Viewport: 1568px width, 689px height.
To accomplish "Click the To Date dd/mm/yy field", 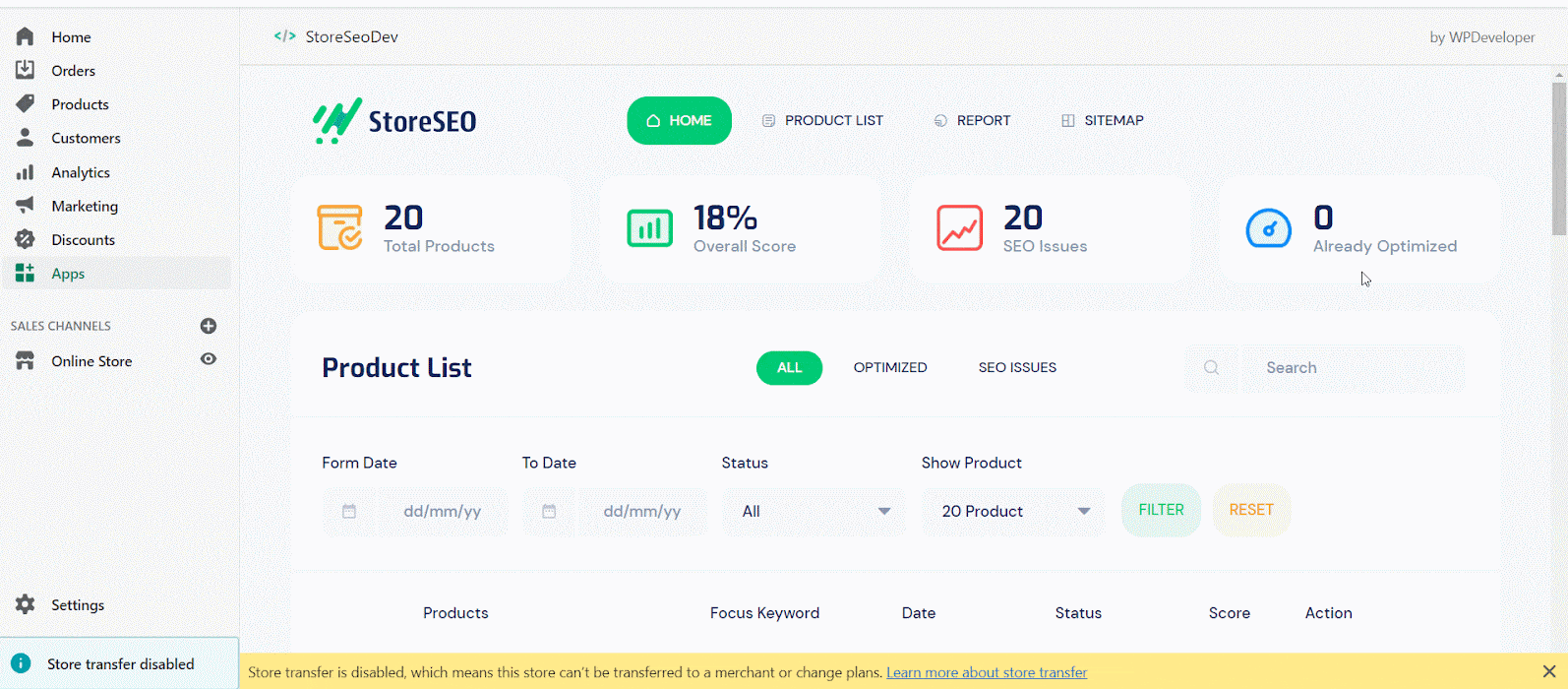I will point(642,511).
